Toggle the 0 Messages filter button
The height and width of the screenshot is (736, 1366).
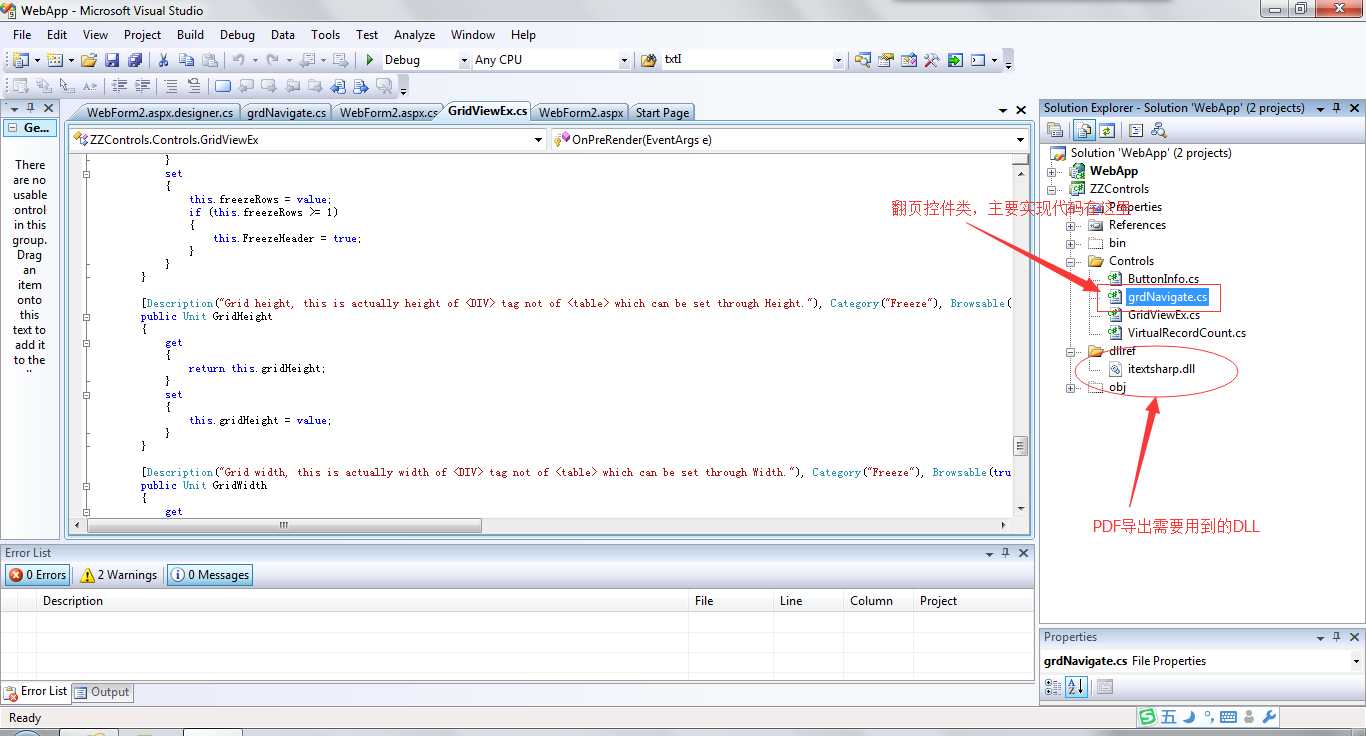click(x=210, y=575)
